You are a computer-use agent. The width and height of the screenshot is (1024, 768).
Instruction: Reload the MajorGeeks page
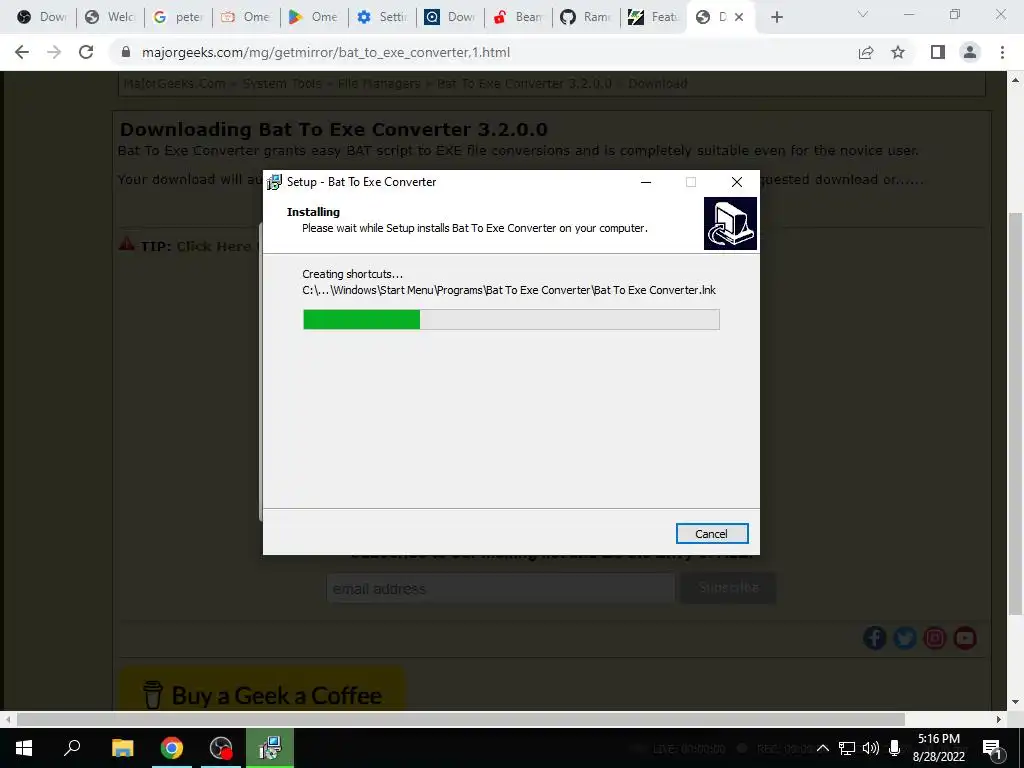point(86,52)
